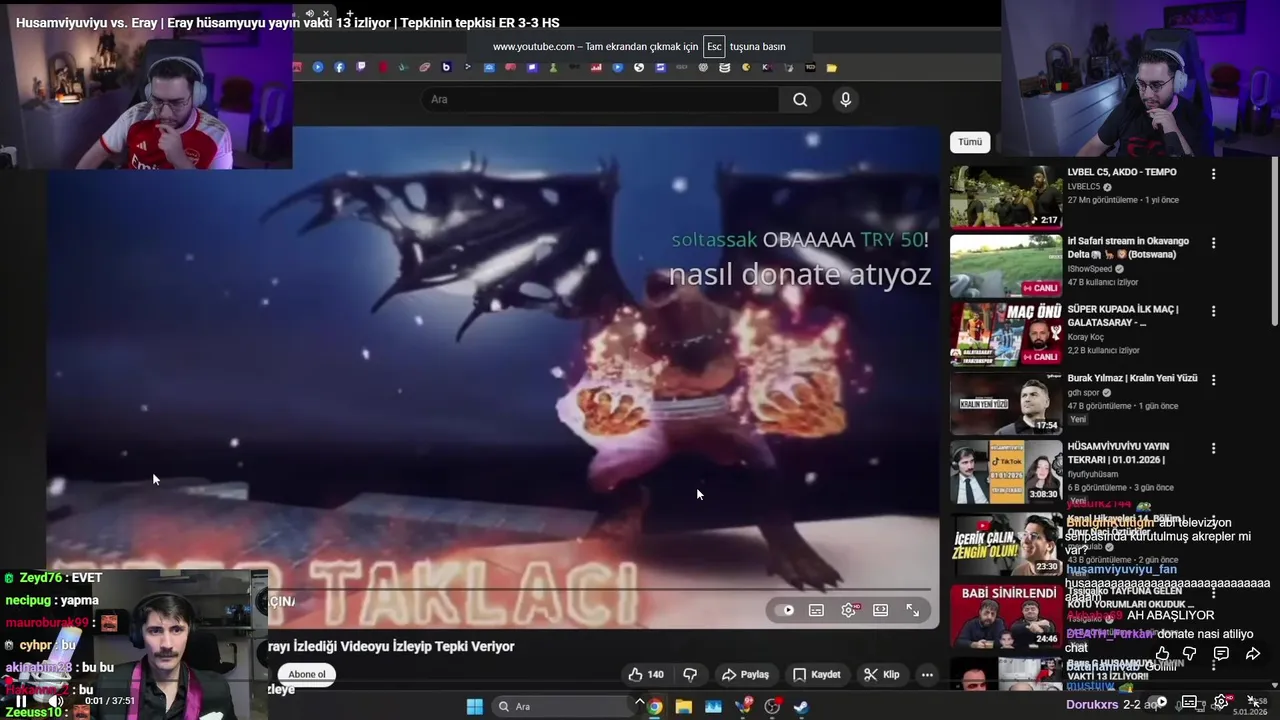Subscribe using Abone ol button

307,674
